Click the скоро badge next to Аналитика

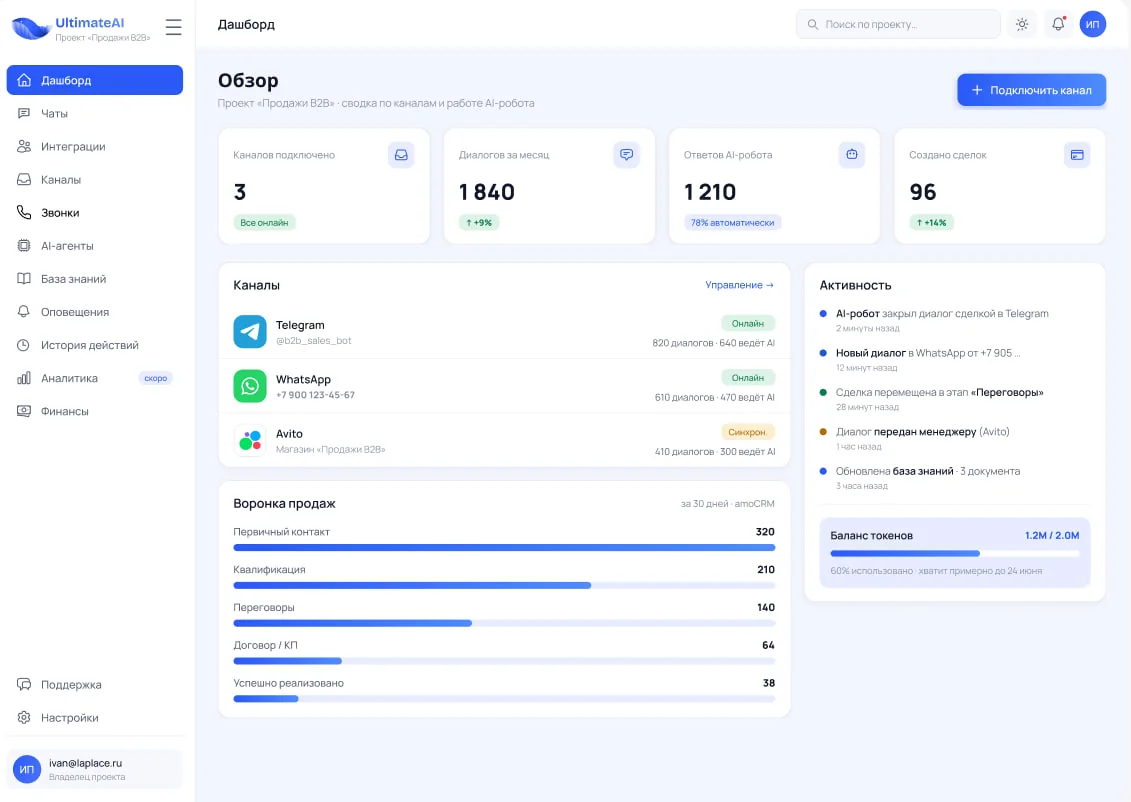pos(156,378)
